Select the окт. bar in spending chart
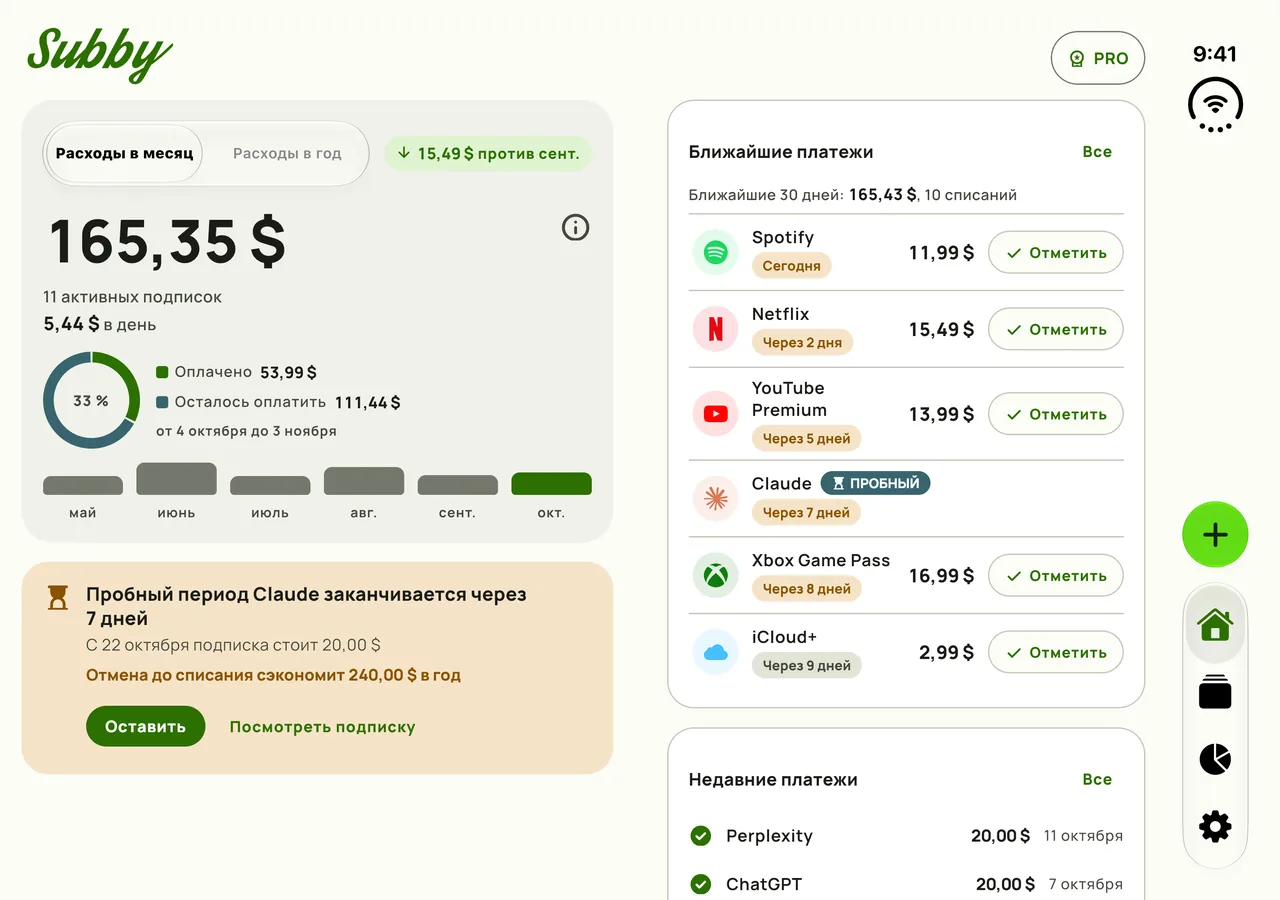The height and width of the screenshot is (900, 1280). (551, 484)
